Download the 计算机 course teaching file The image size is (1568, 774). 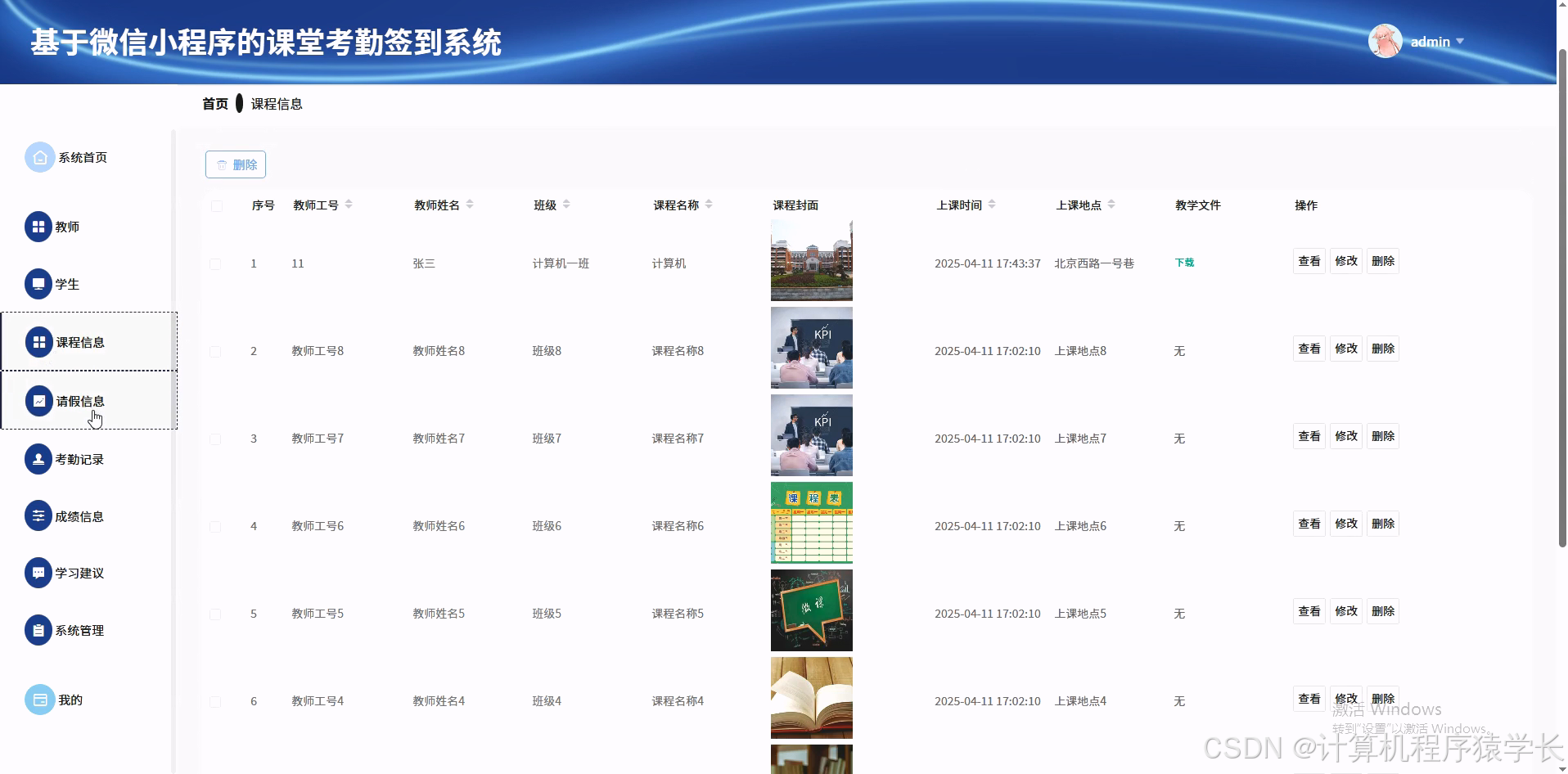coord(1183,263)
